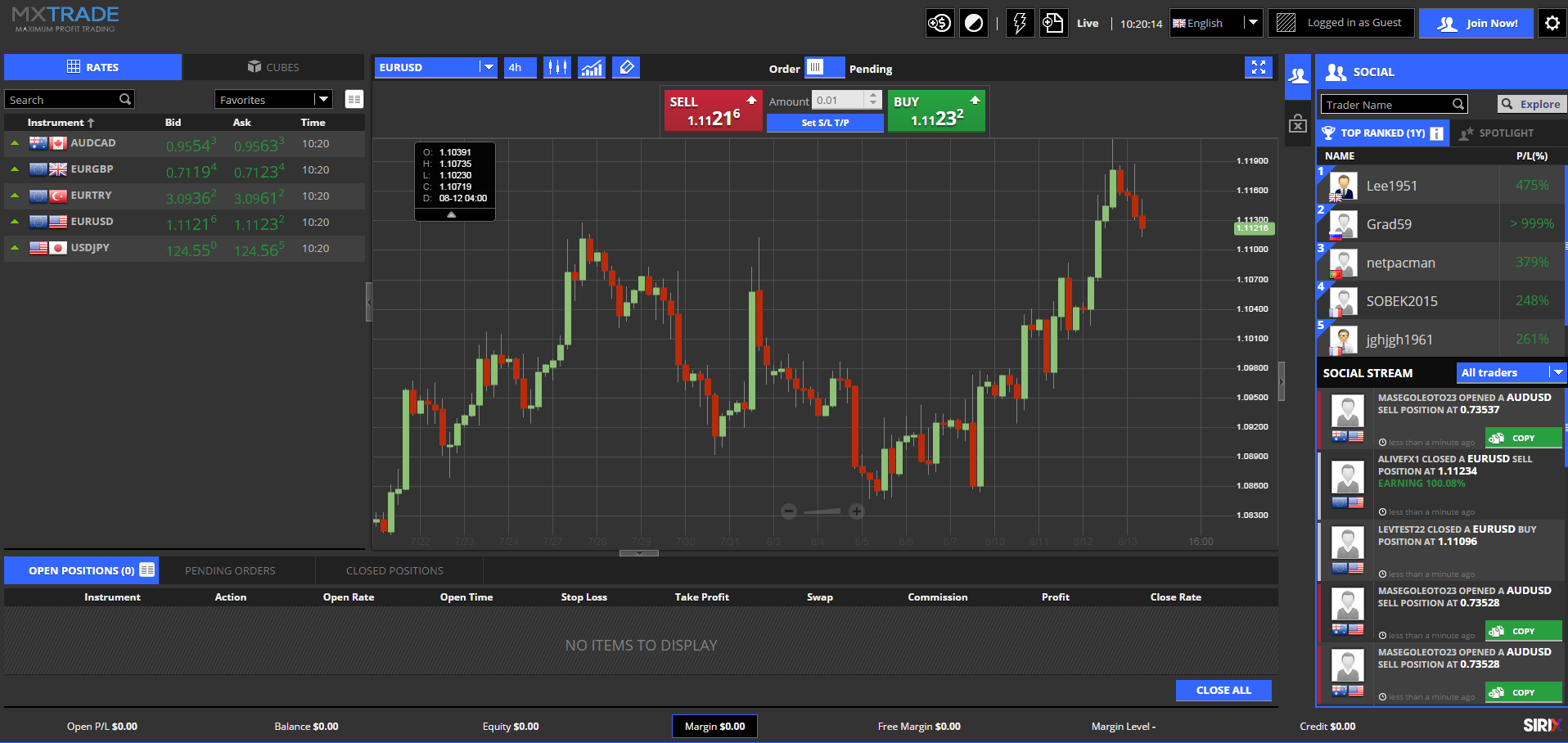The width and height of the screenshot is (1568, 743).
Task: Open the SPOTLIGHT tab in Social panel
Action: point(1506,133)
